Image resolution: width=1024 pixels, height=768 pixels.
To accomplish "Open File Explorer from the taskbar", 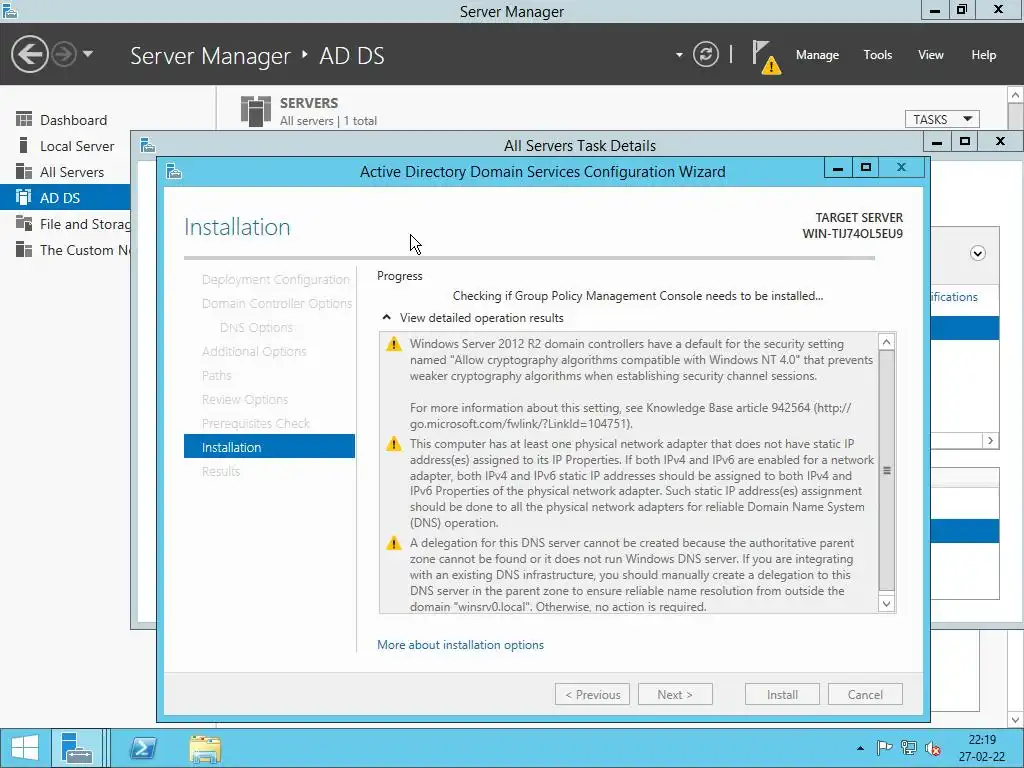I will click(204, 748).
